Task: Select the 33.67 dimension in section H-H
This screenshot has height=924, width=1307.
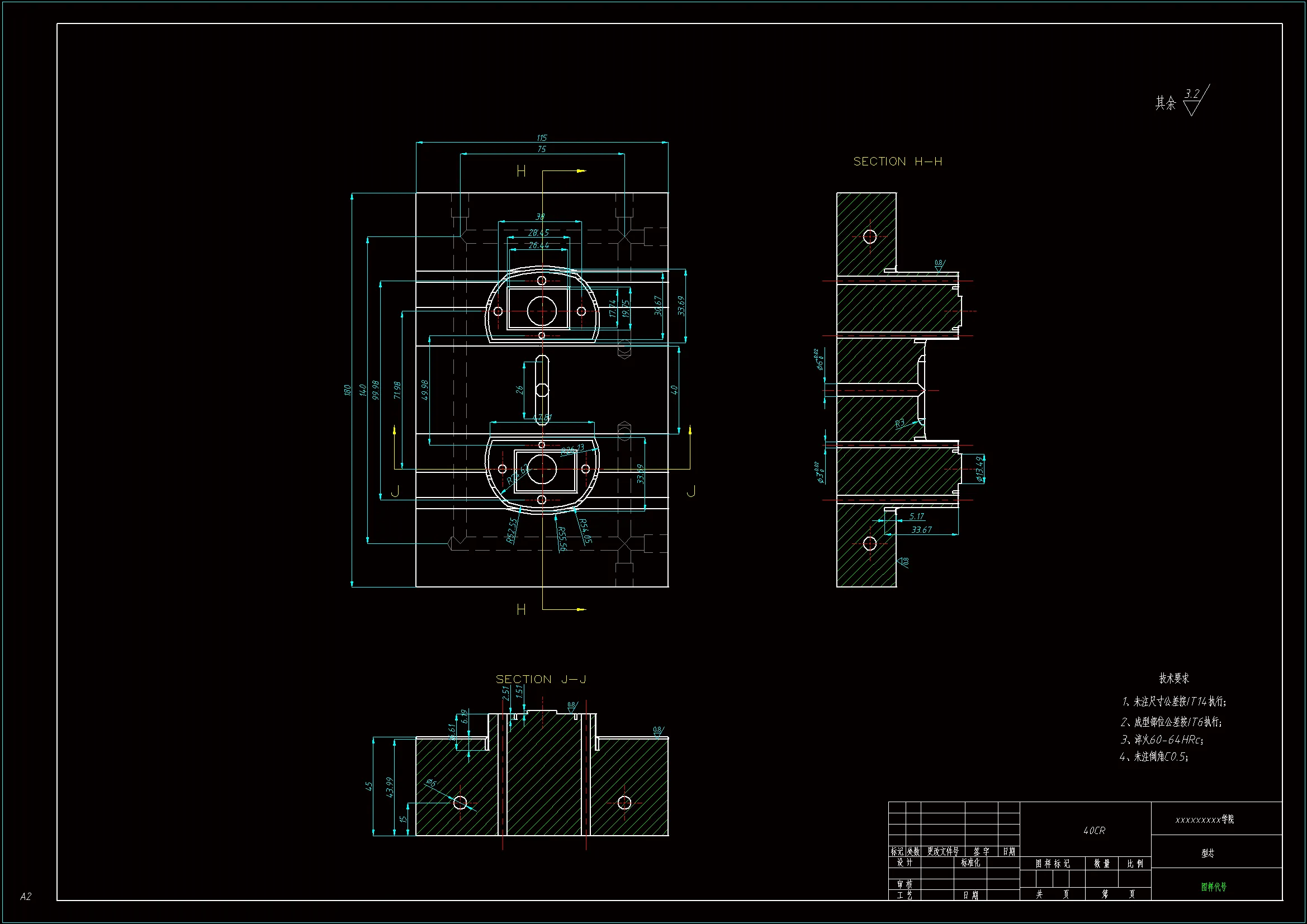Action: pos(921,529)
